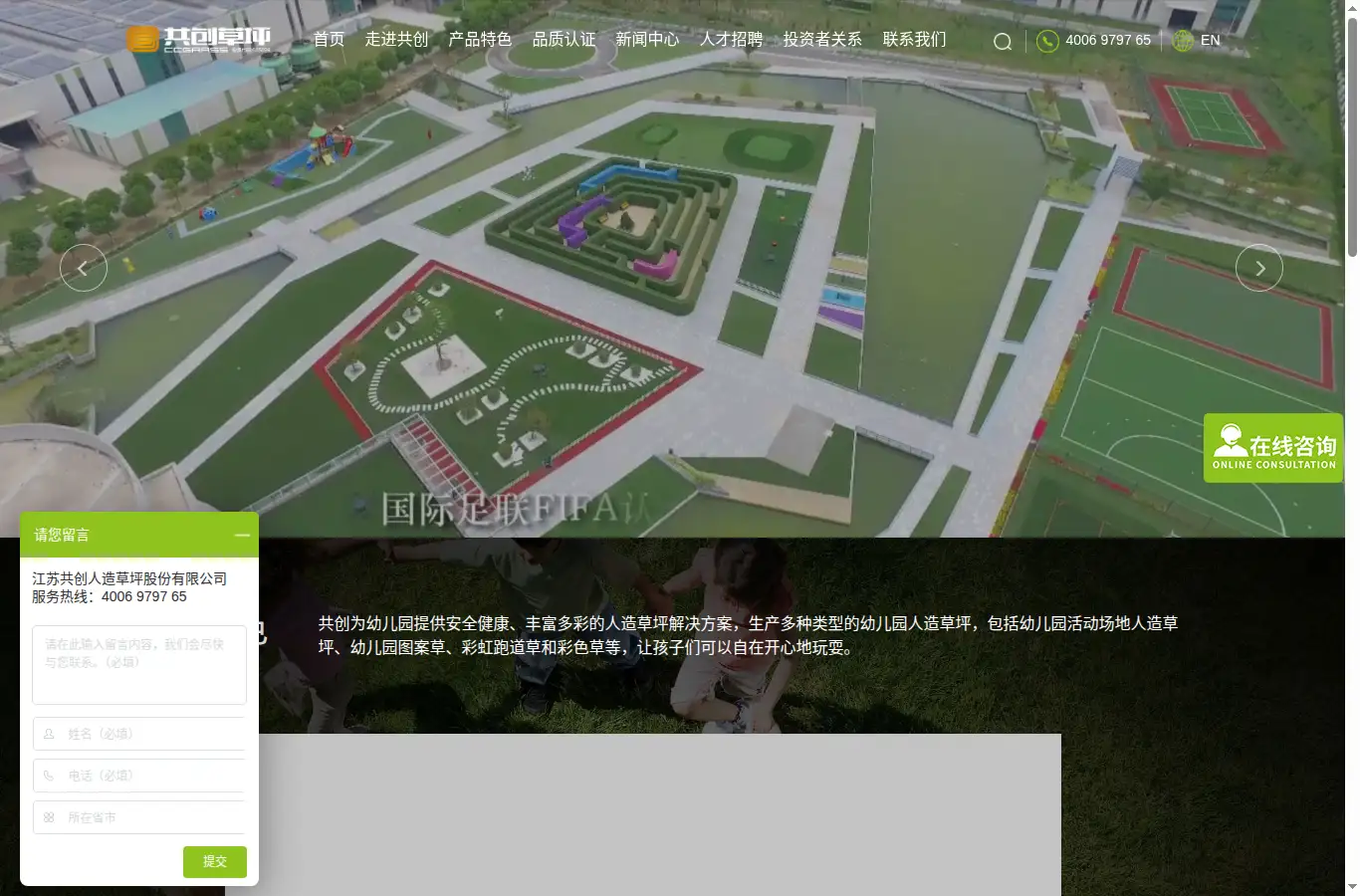This screenshot has height=896, width=1360.
Task: Open 首页 menu item
Action: pyautogui.click(x=329, y=40)
